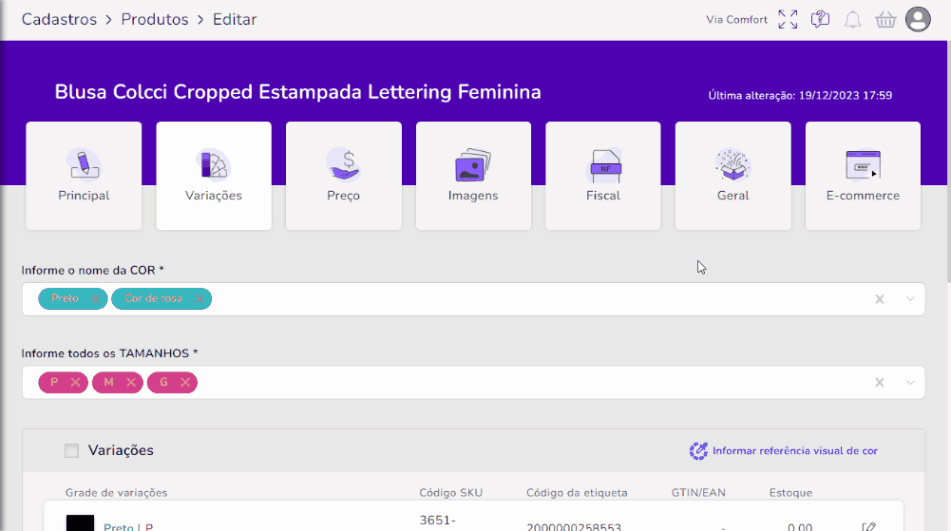
Task: Click the Via Comfort store name
Action: pyautogui.click(x=736, y=19)
